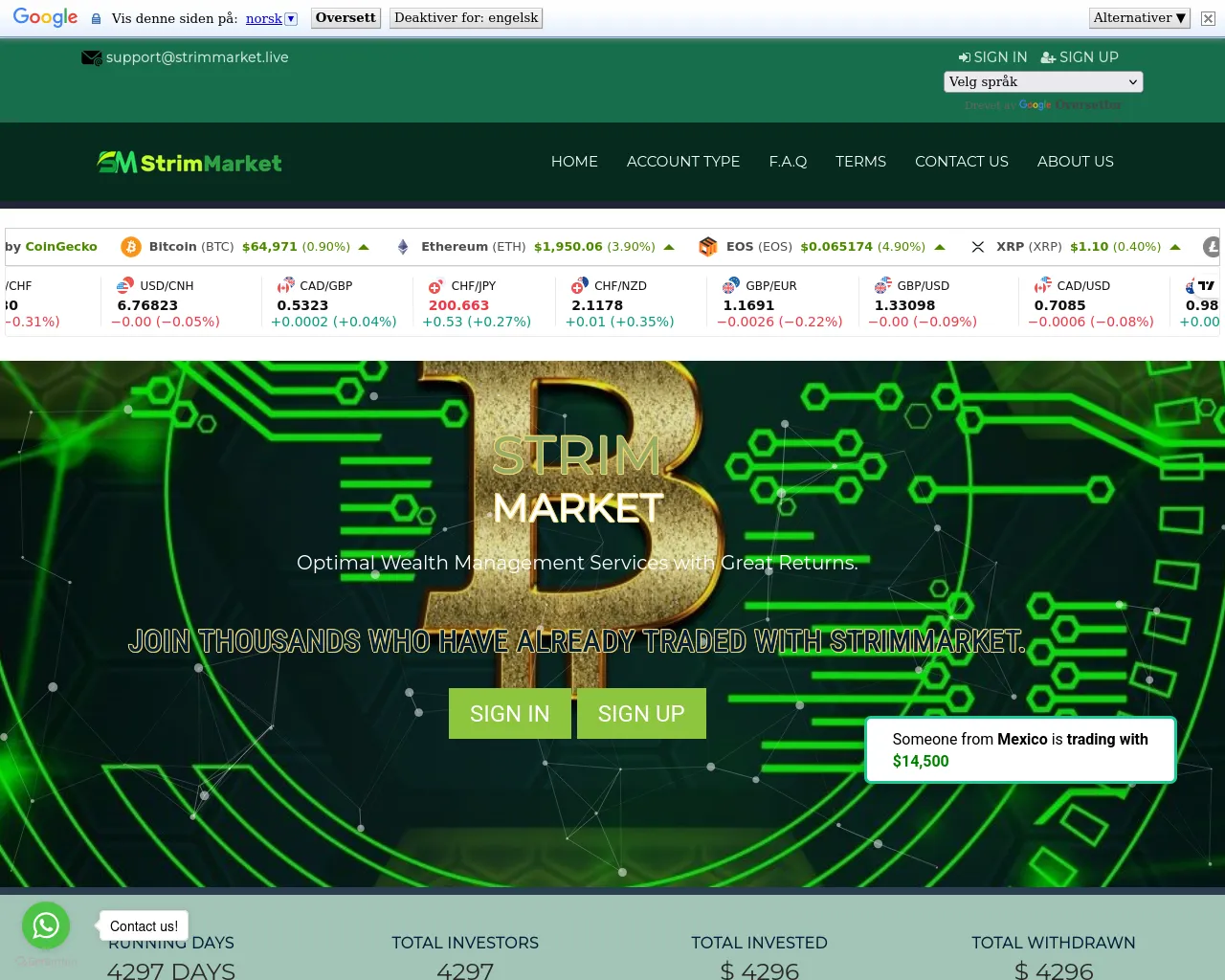
Task: Click the green SIGN IN hero button
Action: coord(510,714)
